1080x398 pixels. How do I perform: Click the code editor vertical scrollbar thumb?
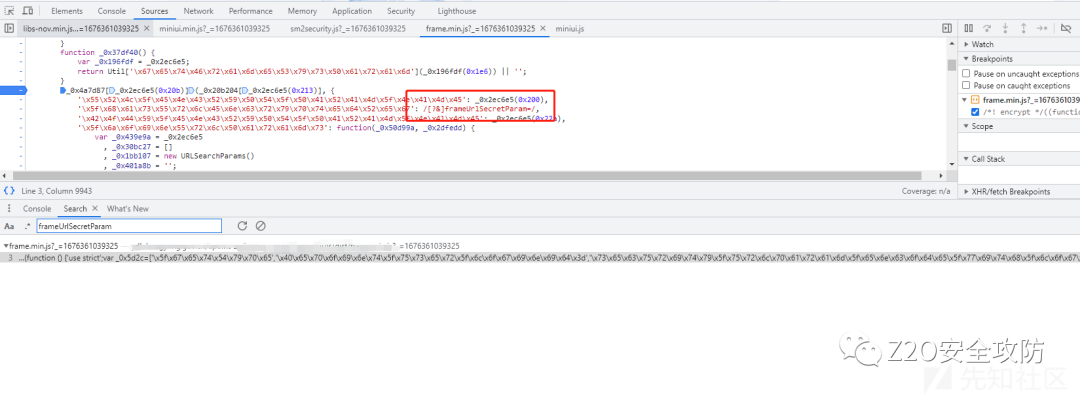[951, 65]
